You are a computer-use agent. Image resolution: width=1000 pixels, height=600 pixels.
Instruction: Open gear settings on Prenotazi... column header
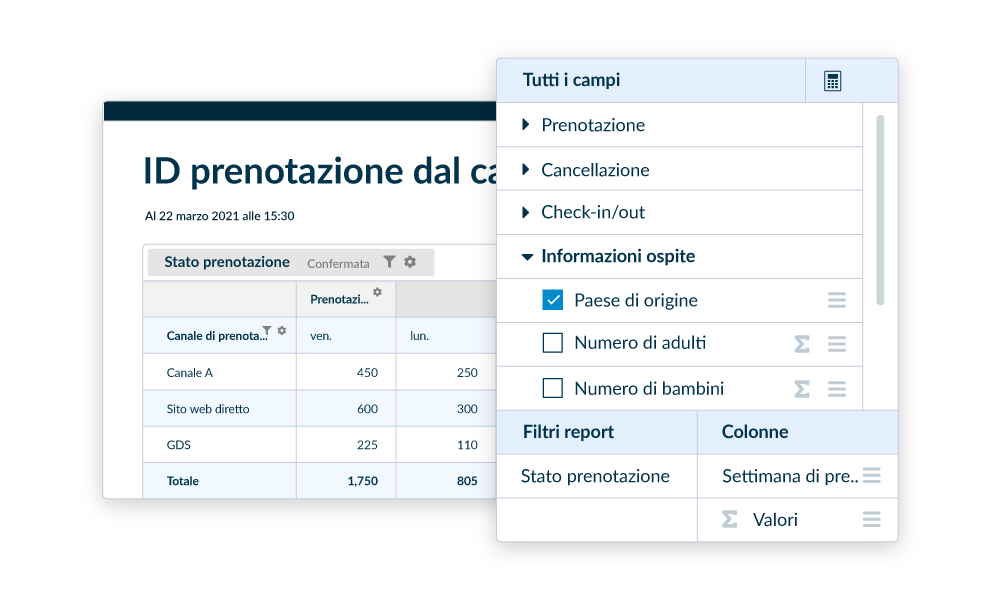tap(378, 292)
